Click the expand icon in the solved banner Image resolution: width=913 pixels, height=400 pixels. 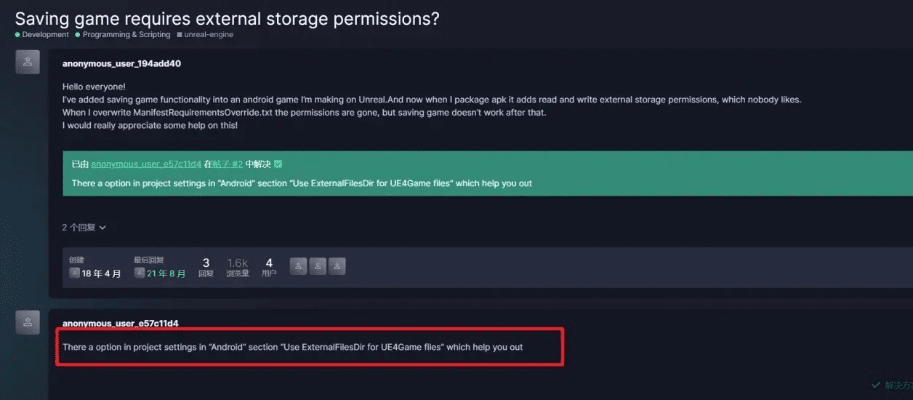pyautogui.click(x=278, y=163)
